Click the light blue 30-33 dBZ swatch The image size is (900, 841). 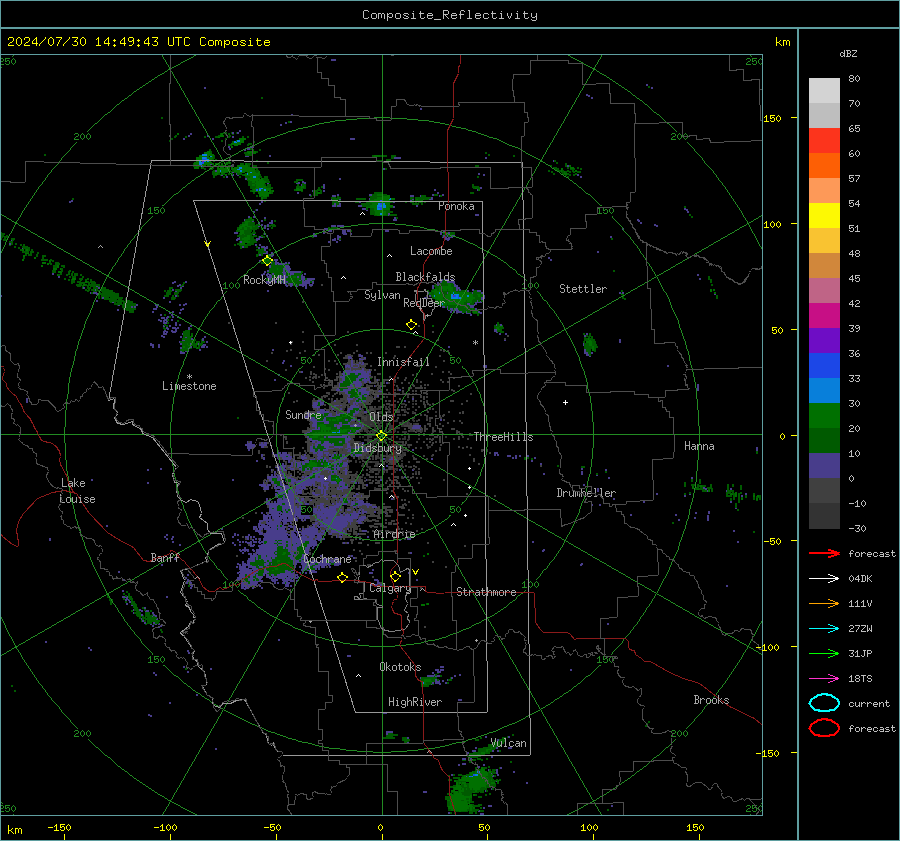tap(824, 390)
